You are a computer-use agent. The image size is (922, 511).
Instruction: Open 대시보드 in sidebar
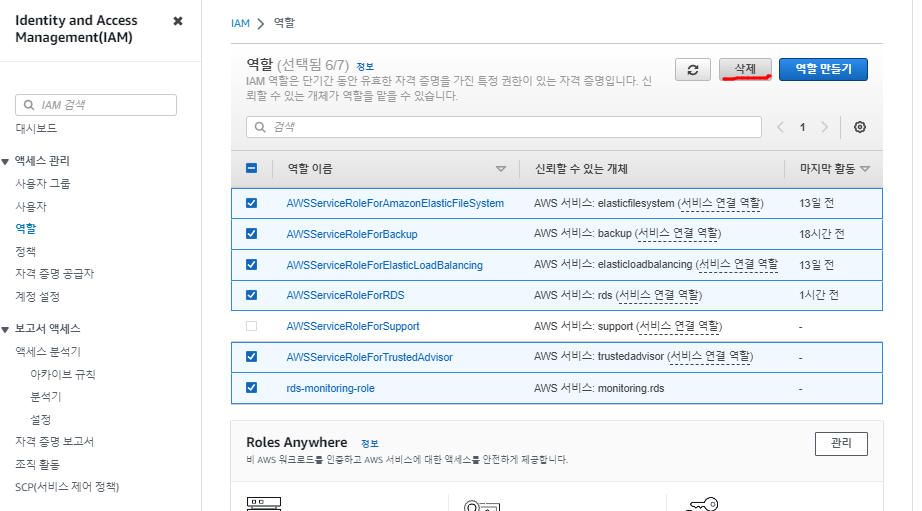click(x=36, y=128)
